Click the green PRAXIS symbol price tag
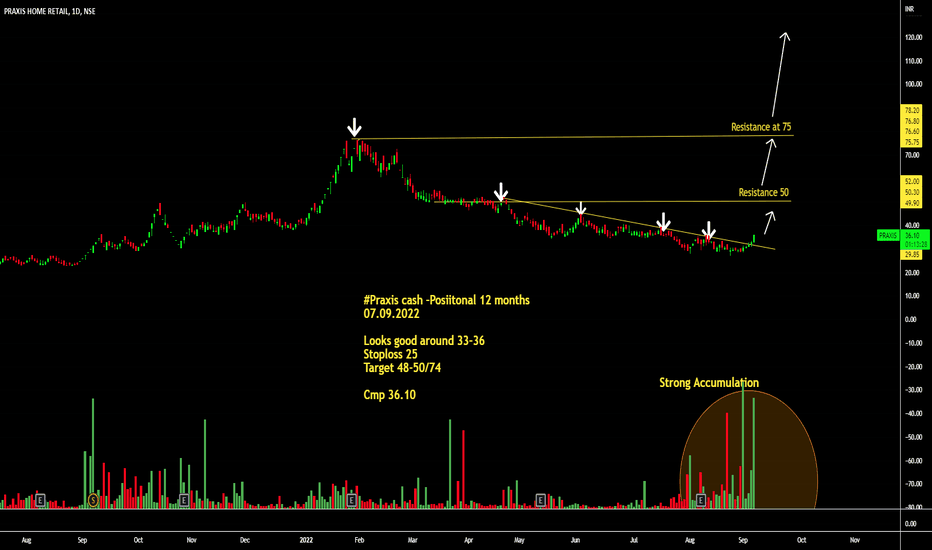 (887, 235)
